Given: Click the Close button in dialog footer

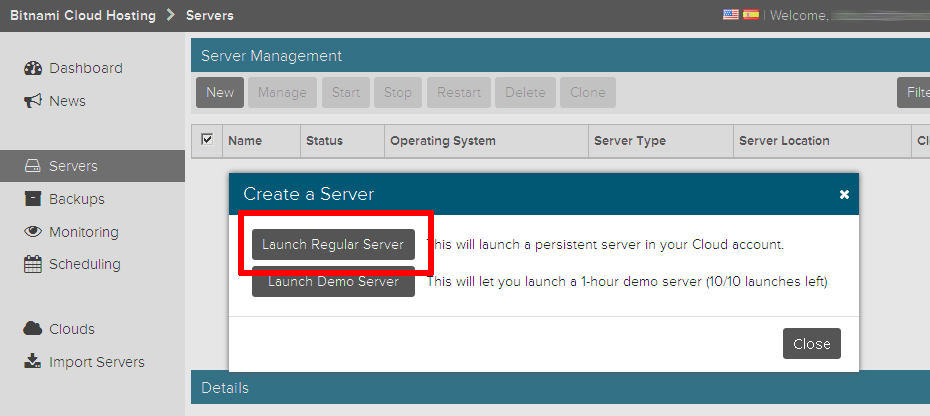Looking at the screenshot, I should (812, 344).
